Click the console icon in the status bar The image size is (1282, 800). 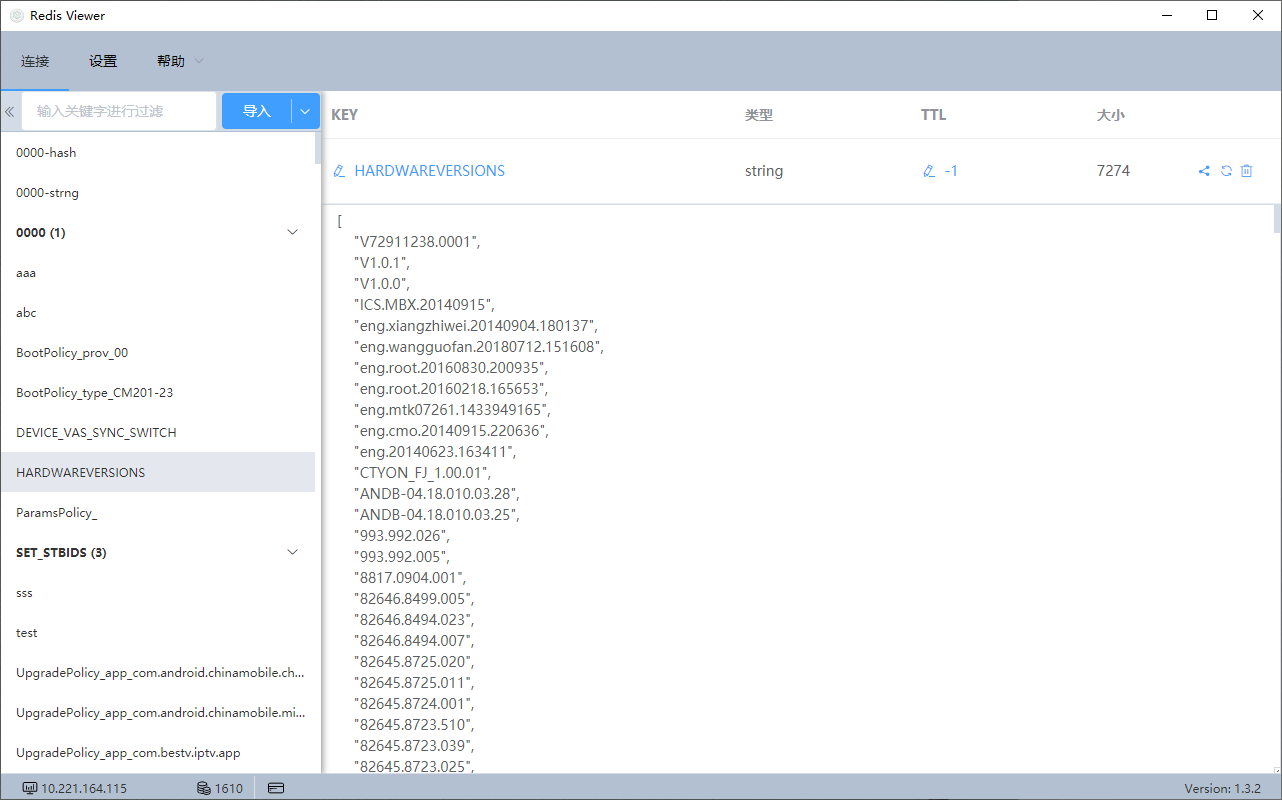277,788
